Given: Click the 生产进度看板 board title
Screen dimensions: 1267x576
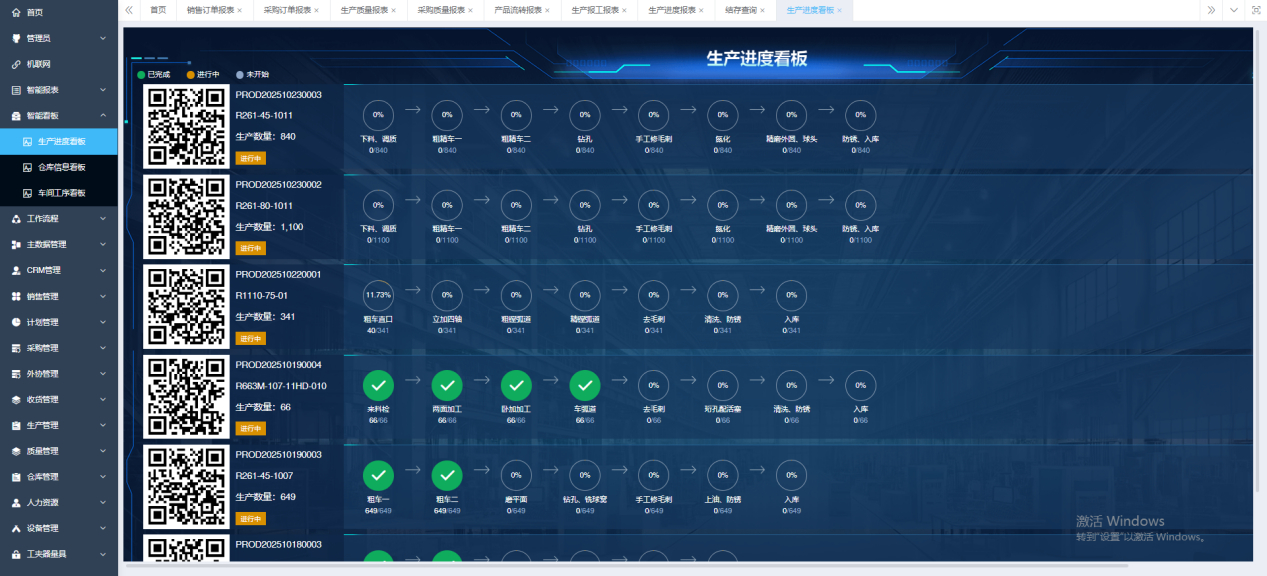Looking at the screenshot, I should (757, 59).
